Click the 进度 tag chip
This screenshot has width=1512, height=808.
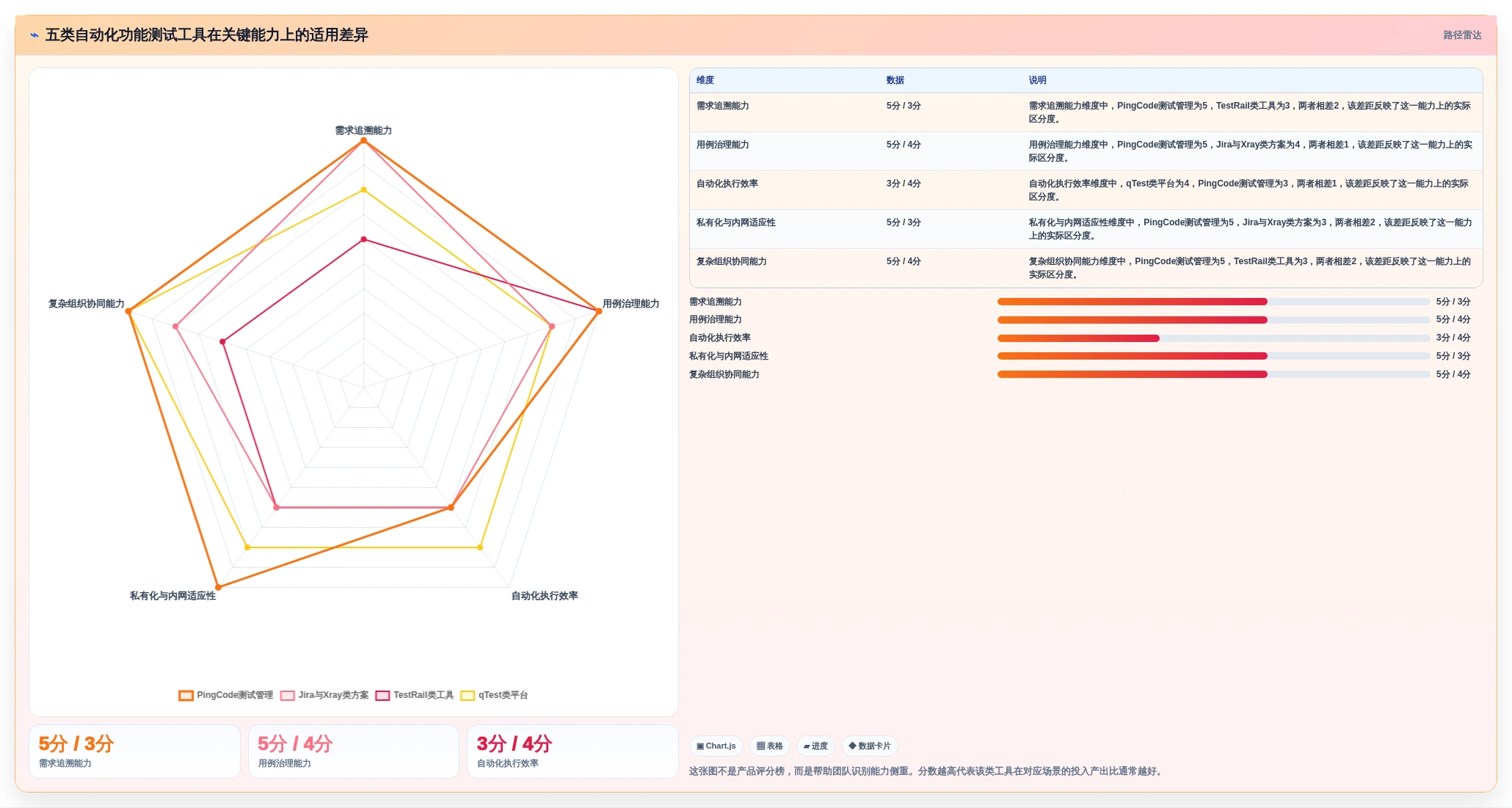pyautogui.click(x=815, y=746)
